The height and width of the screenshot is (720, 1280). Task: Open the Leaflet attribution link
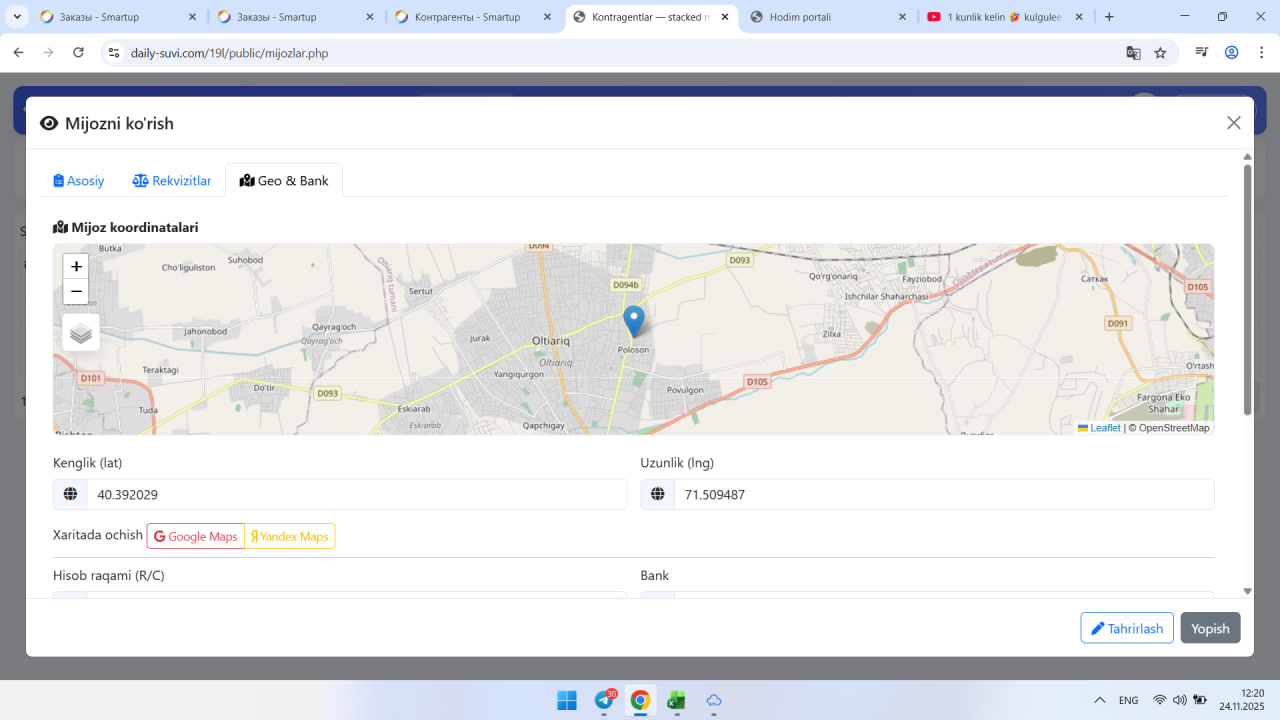pos(1104,428)
